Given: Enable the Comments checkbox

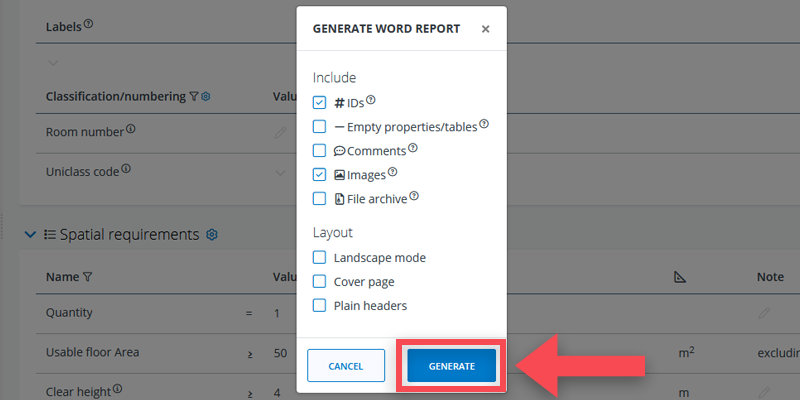Looking at the screenshot, I should pyautogui.click(x=319, y=151).
